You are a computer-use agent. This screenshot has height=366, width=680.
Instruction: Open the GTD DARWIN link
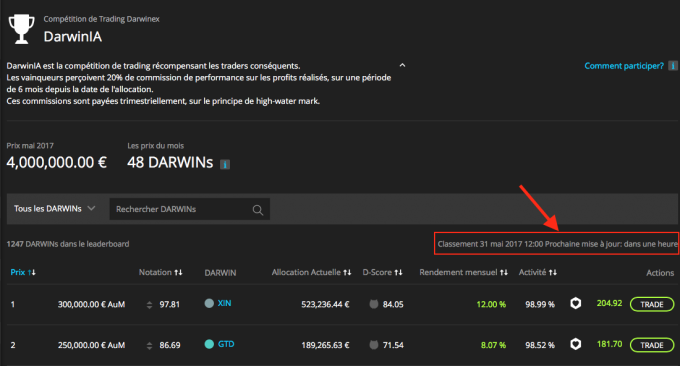pos(226,344)
